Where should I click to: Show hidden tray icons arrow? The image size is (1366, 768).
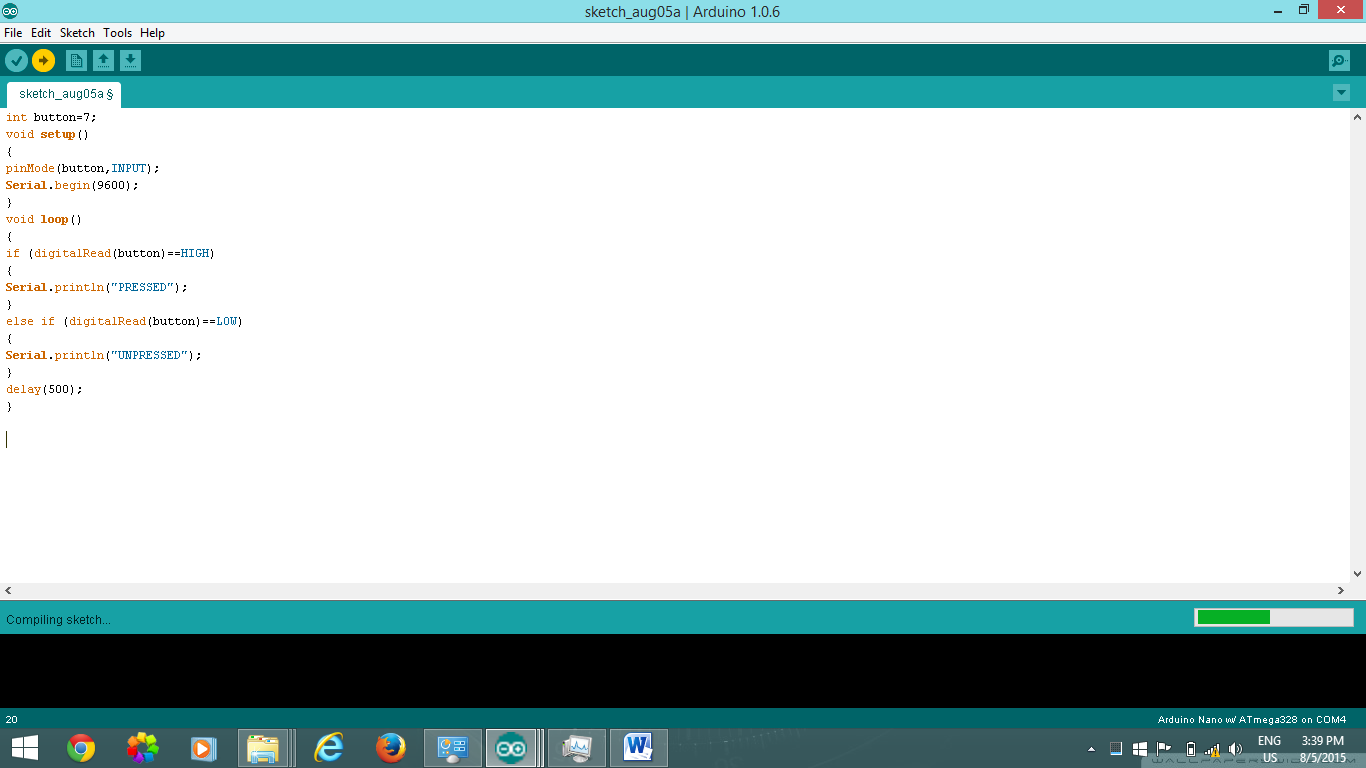(1091, 749)
